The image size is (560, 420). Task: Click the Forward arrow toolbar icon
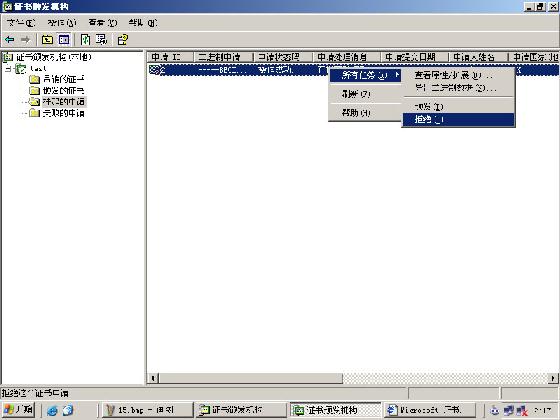click(x=25, y=40)
